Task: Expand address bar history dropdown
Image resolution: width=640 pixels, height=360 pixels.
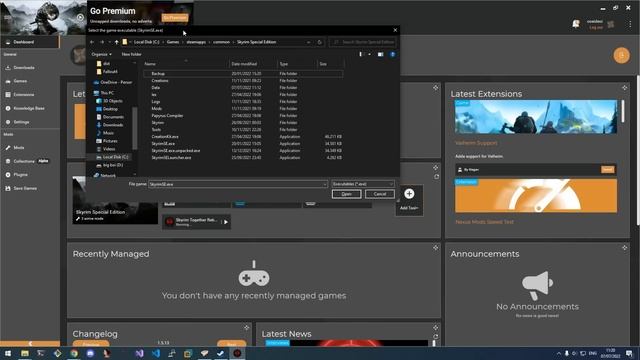Action: (x=309, y=42)
